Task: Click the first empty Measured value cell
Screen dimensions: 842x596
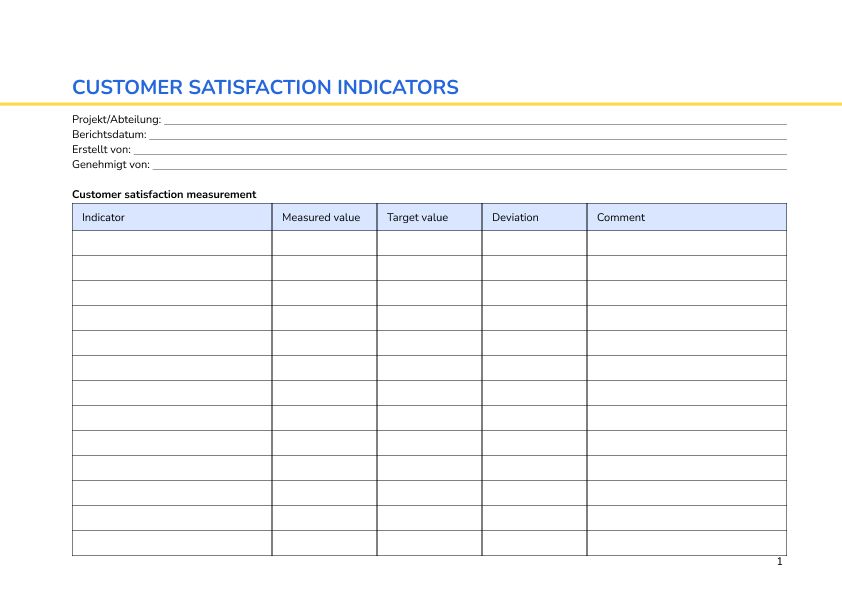Action: pos(323,242)
